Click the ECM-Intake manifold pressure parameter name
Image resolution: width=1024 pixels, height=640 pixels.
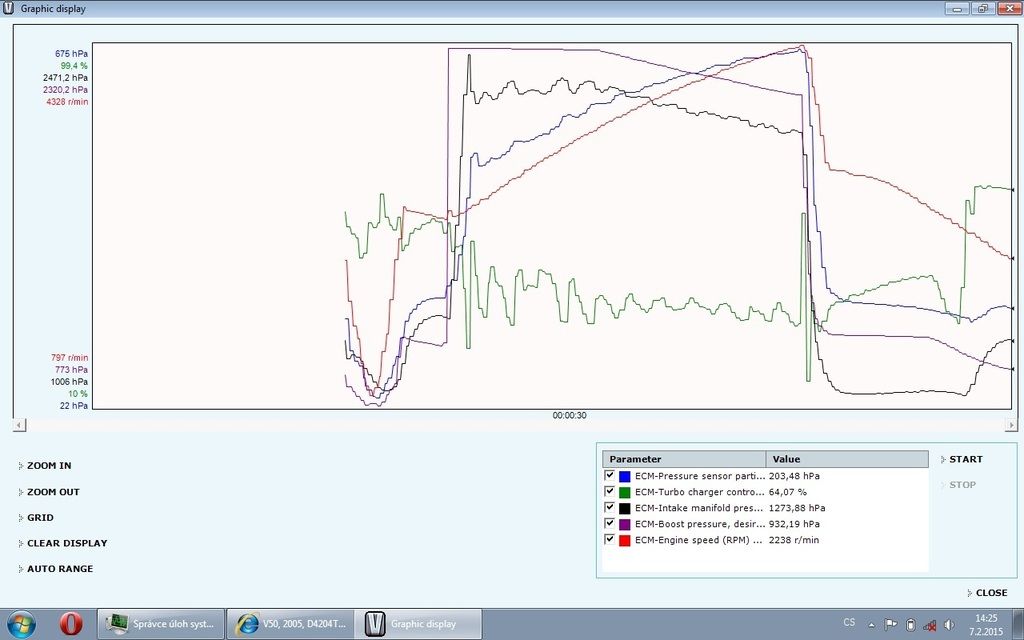pyautogui.click(x=699, y=508)
